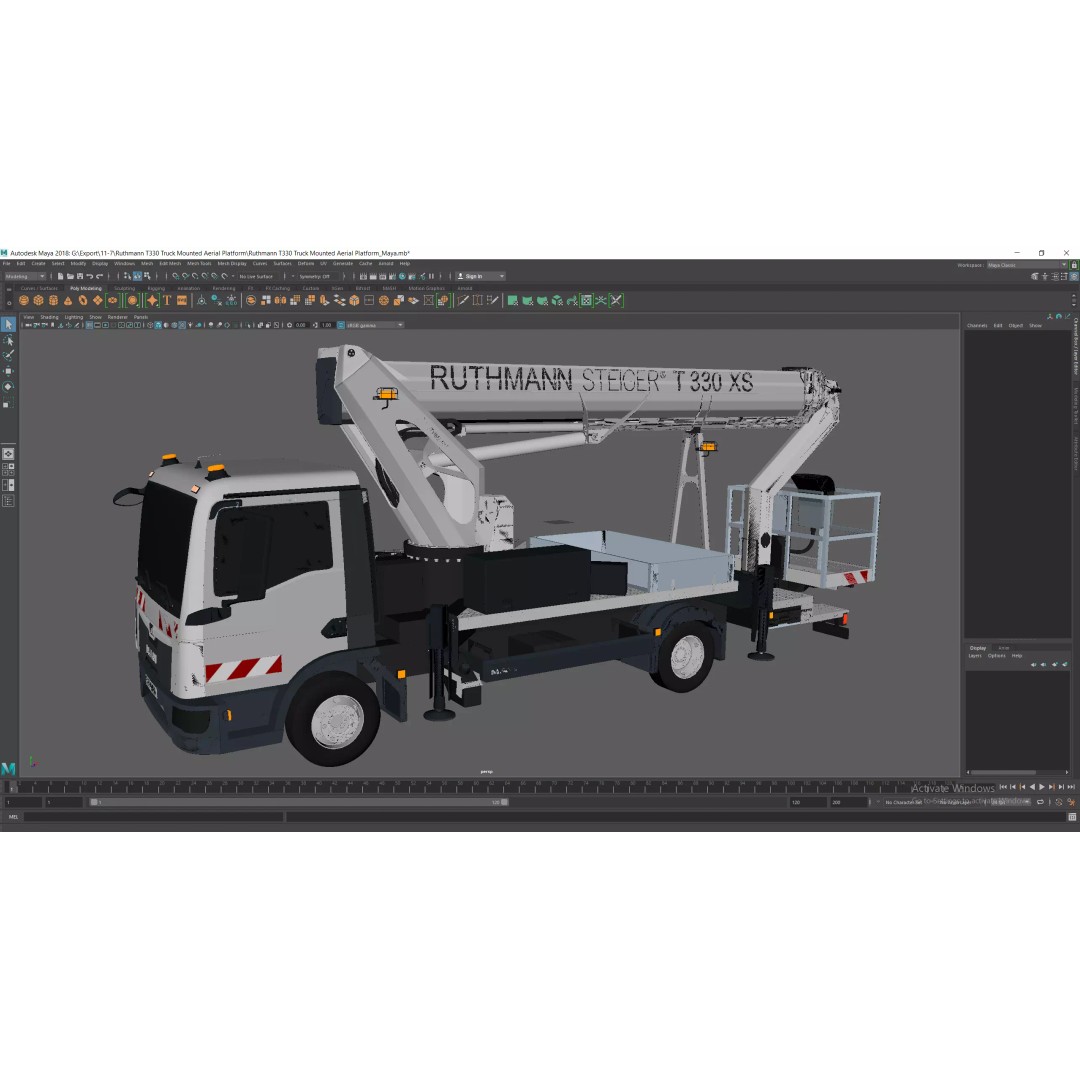Image resolution: width=1080 pixels, height=1080 pixels.
Task: Open the File menu
Action: point(6,263)
